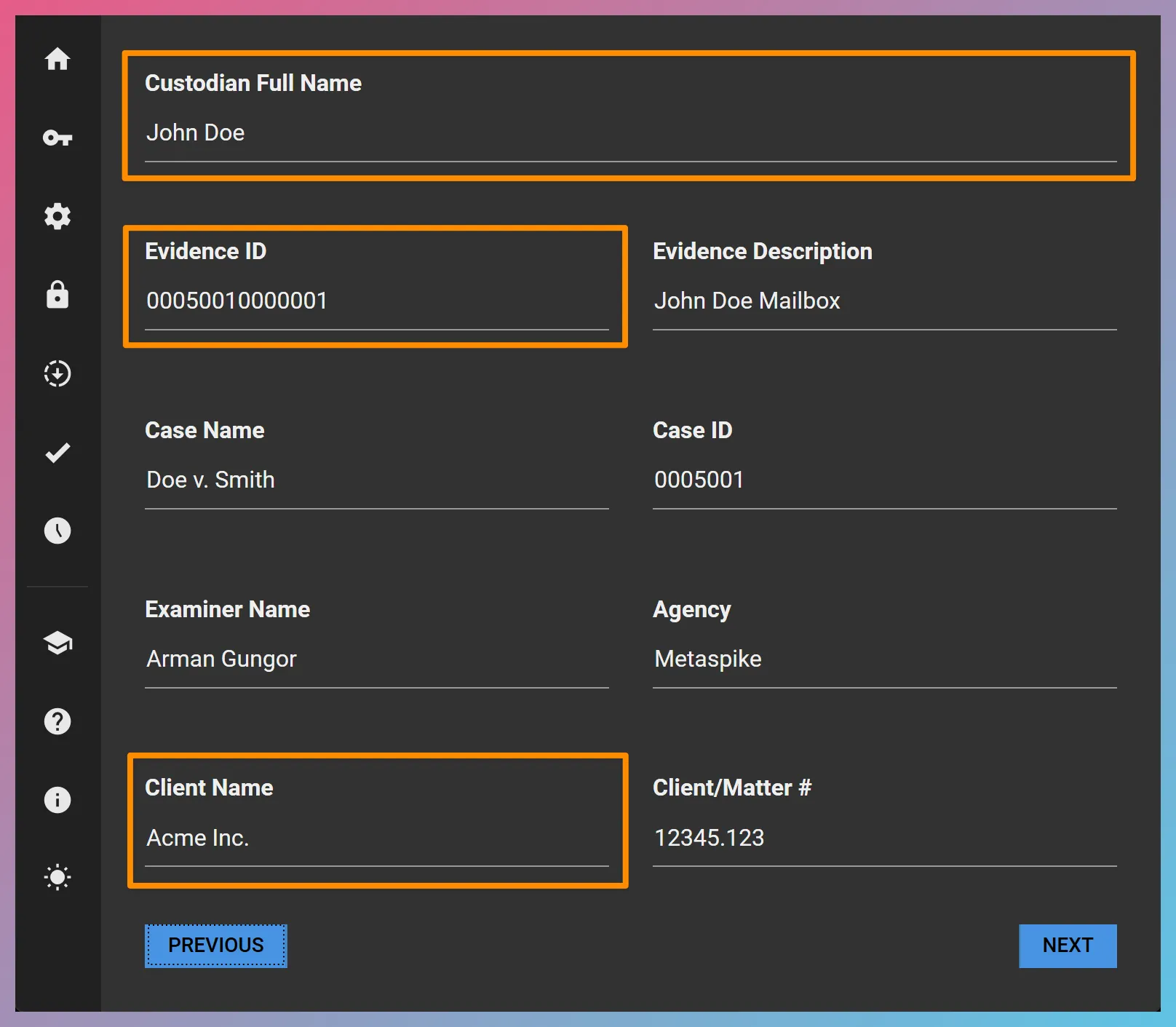
Task: Click the NEXT button
Action: point(1068,945)
